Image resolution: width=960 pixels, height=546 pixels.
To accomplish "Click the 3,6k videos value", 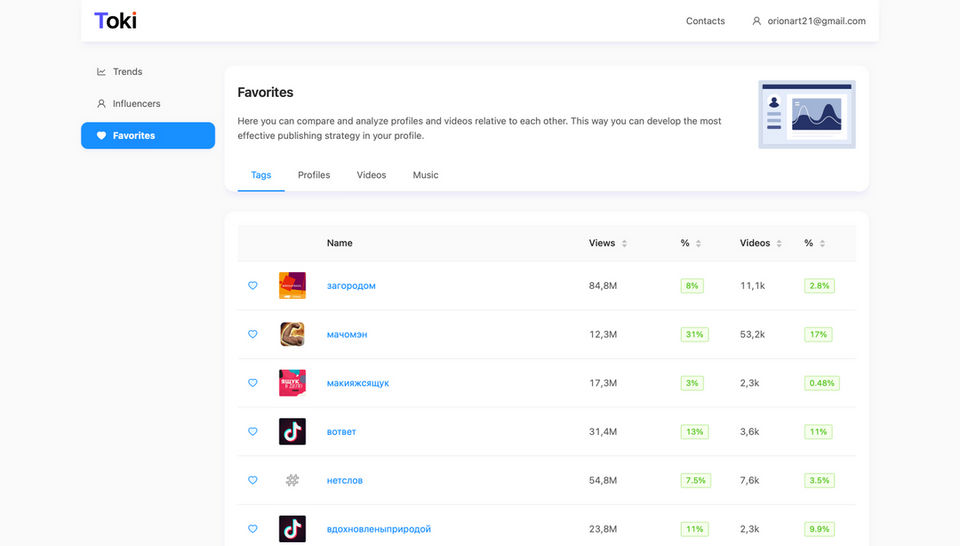I will coord(749,432).
